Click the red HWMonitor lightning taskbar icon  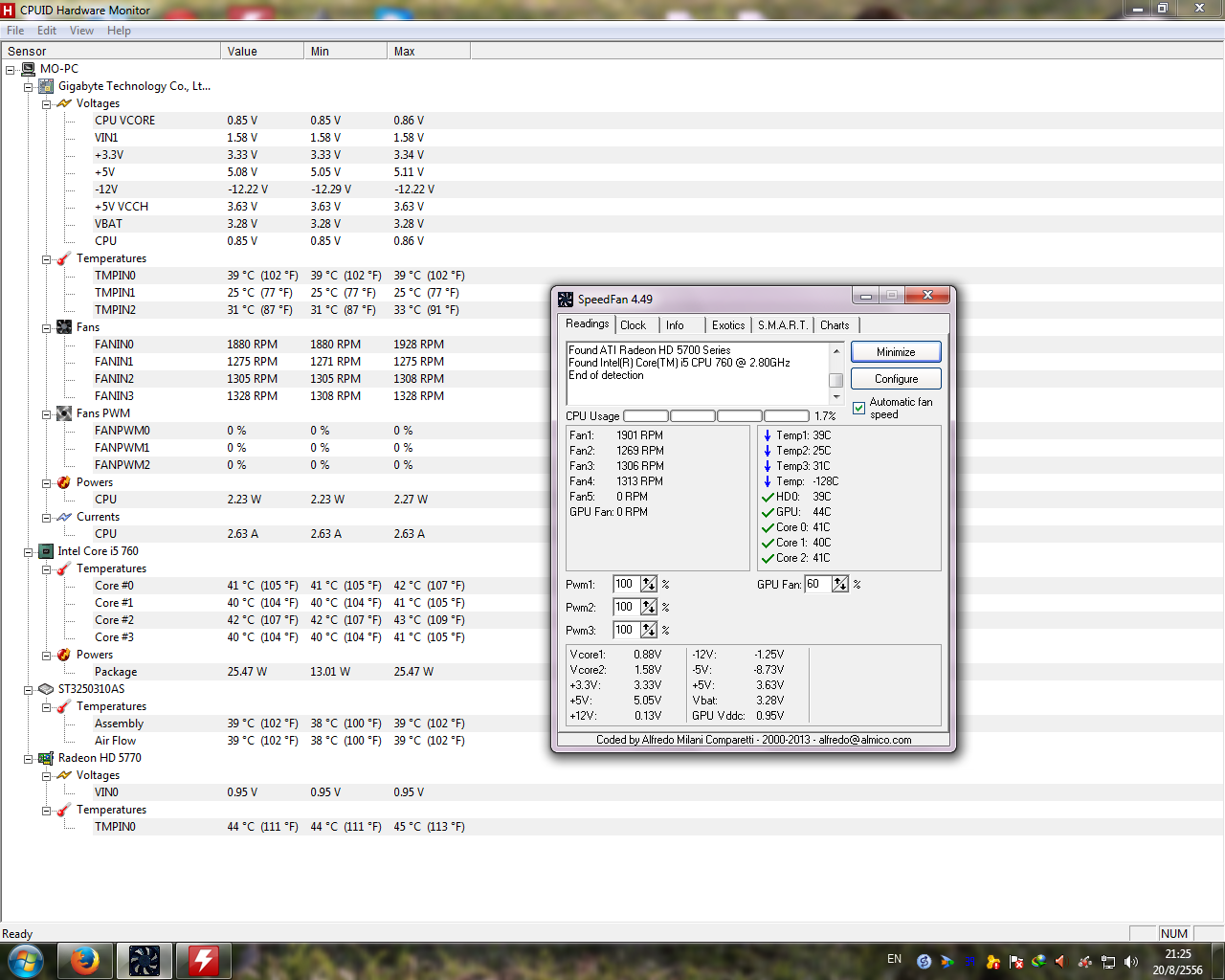point(203,960)
